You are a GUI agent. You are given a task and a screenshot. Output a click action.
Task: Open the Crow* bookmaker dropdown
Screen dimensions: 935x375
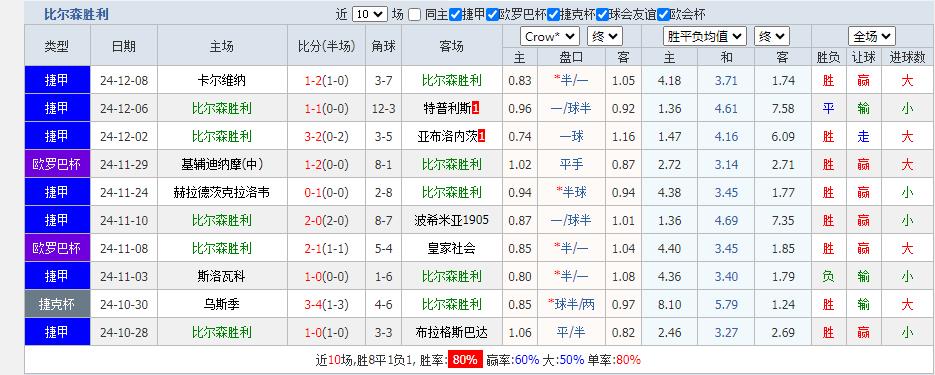coord(550,36)
